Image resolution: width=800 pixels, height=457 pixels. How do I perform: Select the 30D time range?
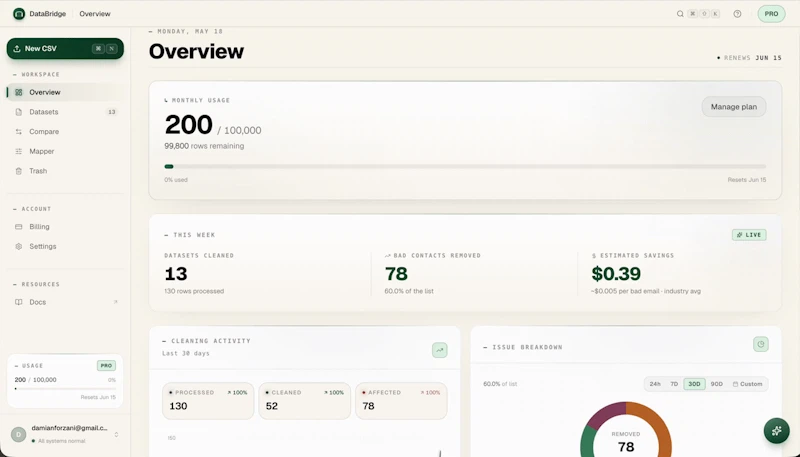click(694, 384)
